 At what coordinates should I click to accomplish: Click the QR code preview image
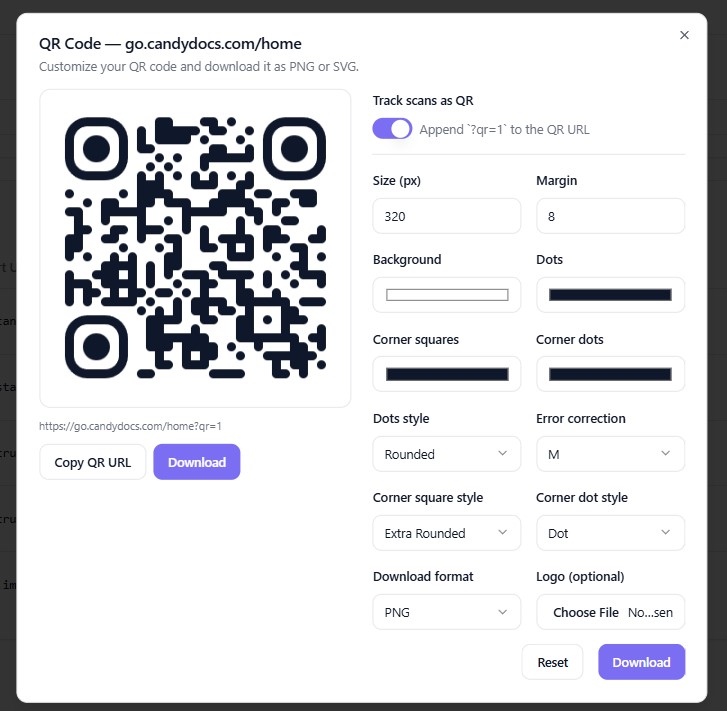click(x=195, y=248)
